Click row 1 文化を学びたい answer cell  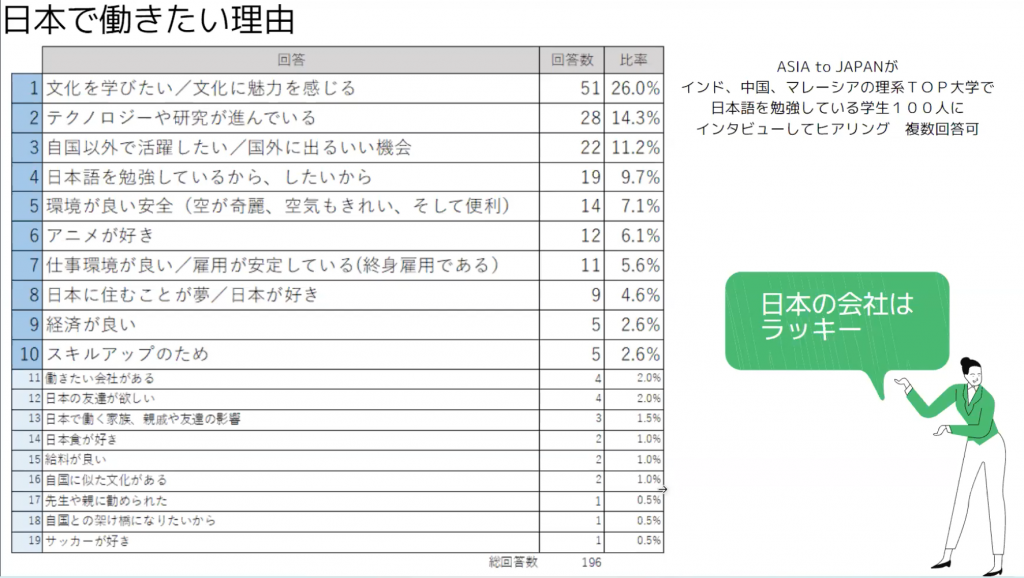click(291, 88)
